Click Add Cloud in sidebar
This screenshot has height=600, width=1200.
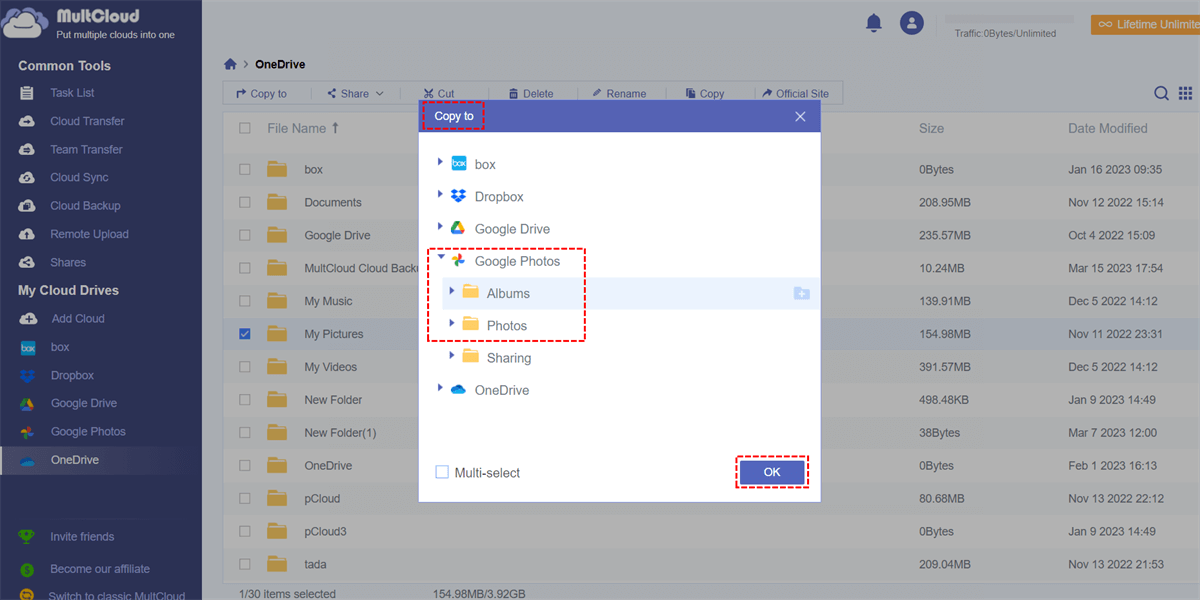pyautogui.click(x=77, y=319)
